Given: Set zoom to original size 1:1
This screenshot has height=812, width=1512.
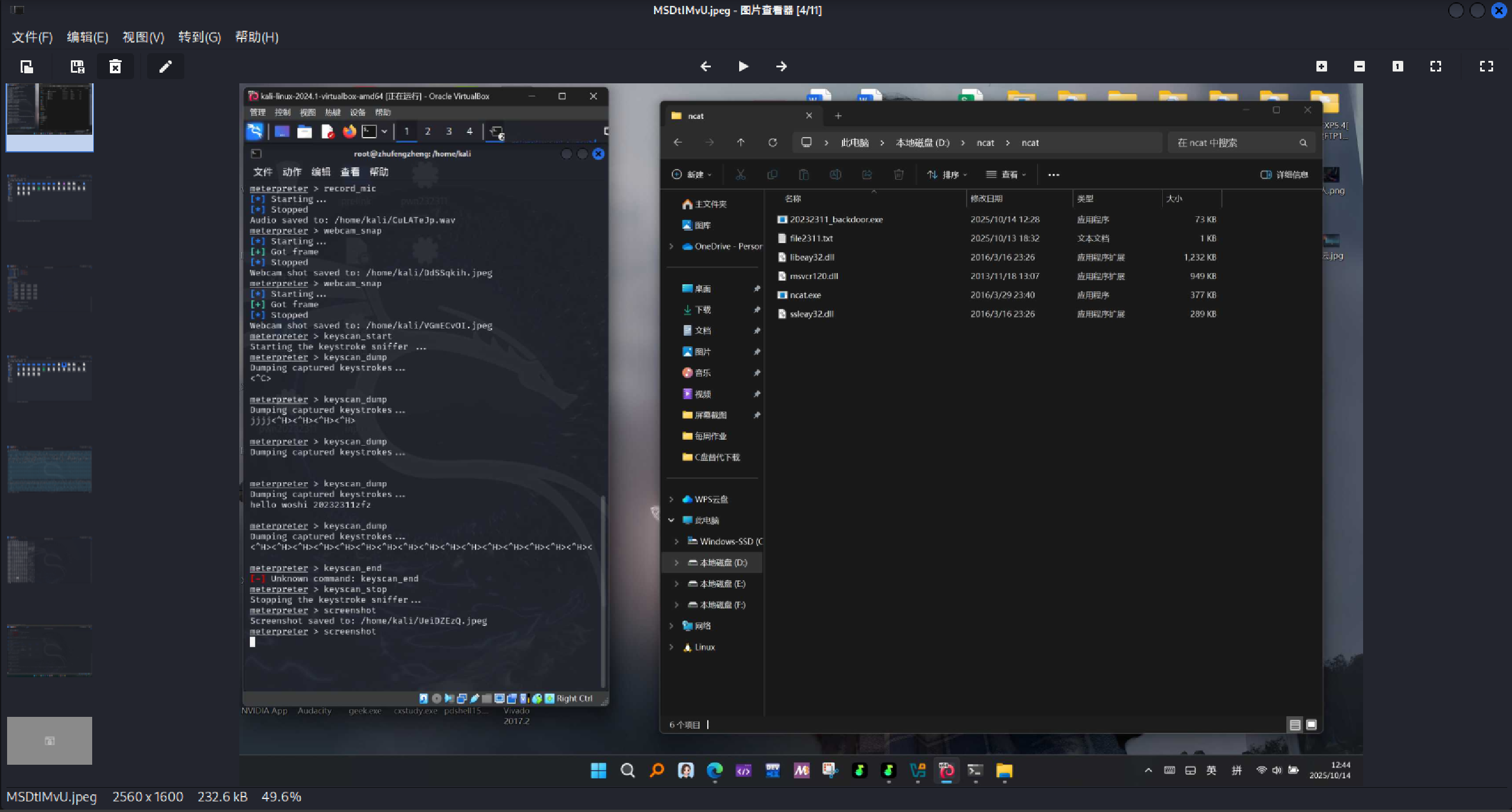Looking at the screenshot, I should click(1397, 67).
